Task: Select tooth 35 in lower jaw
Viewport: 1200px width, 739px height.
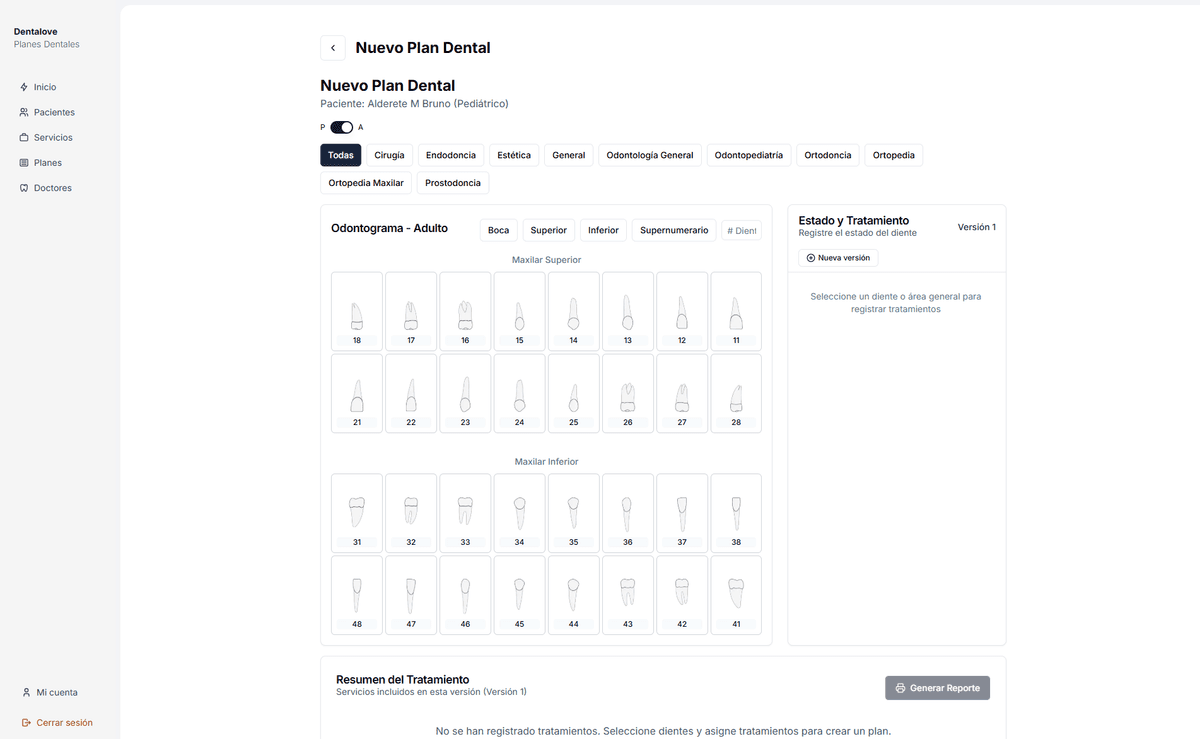Action: point(573,513)
